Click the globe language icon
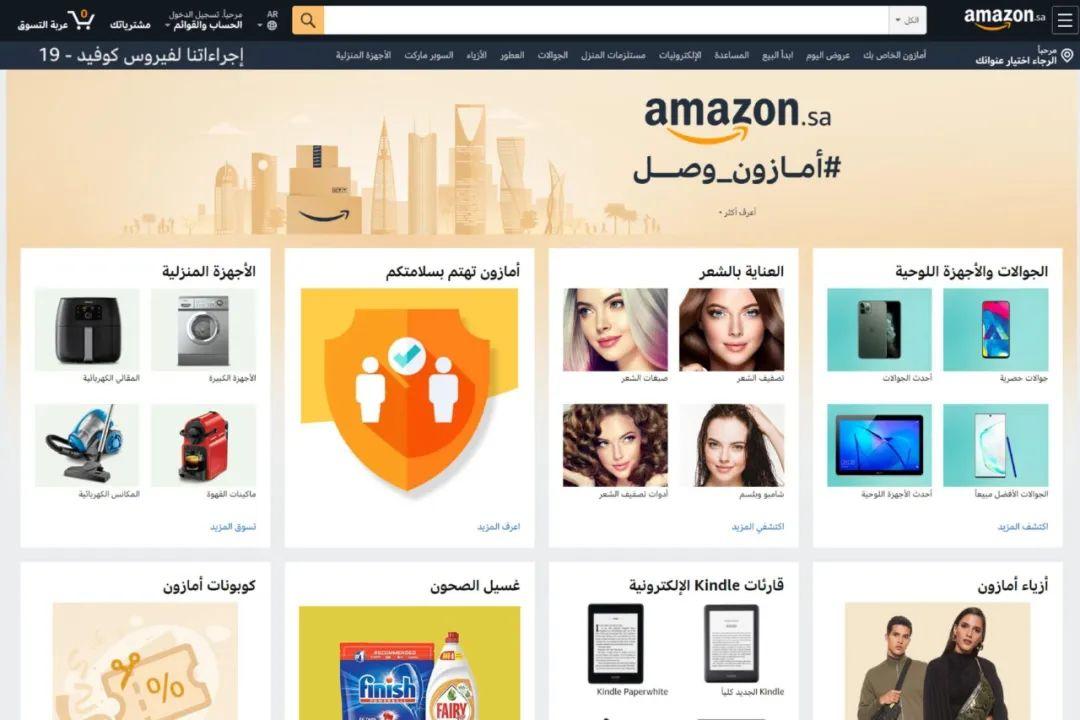1080x720 pixels. [272, 26]
